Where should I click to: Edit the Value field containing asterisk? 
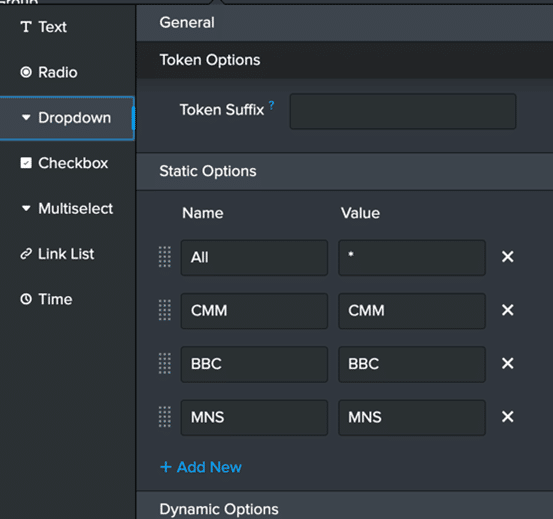click(412, 258)
